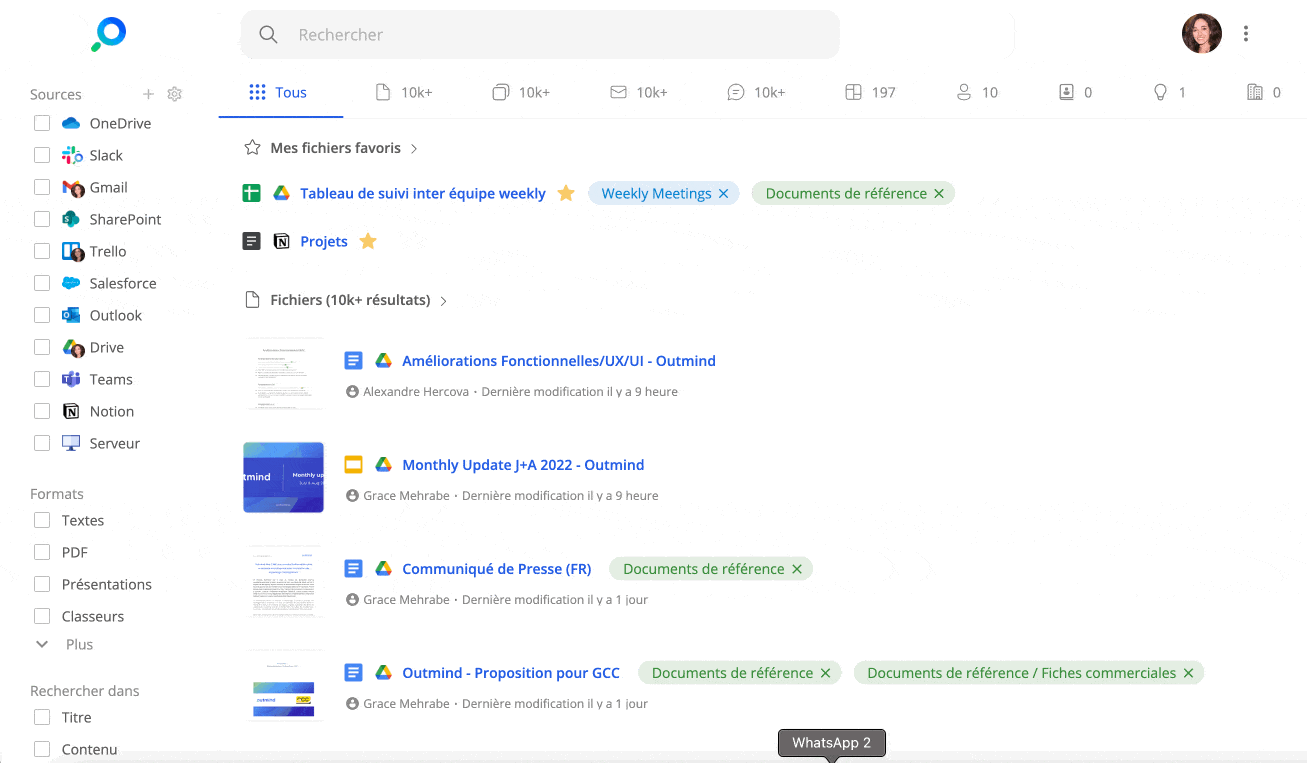This screenshot has width=1307, height=763.
Task: Expand the Plus formats section
Action: point(42,644)
